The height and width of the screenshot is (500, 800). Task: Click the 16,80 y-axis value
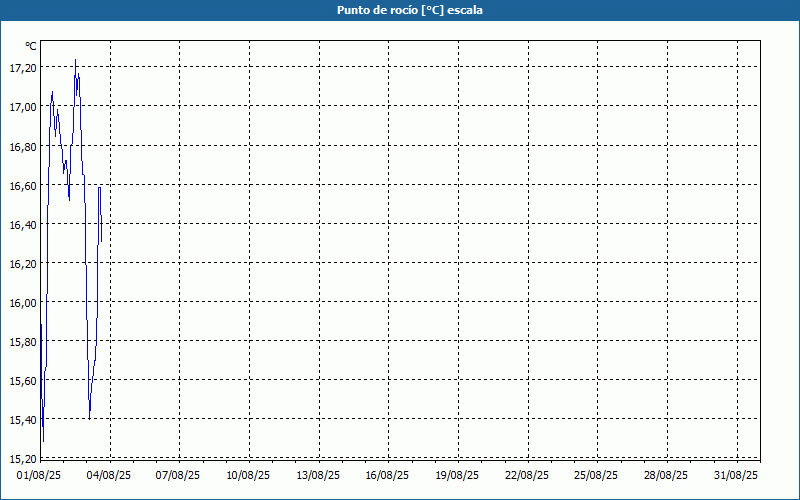(x=23, y=147)
